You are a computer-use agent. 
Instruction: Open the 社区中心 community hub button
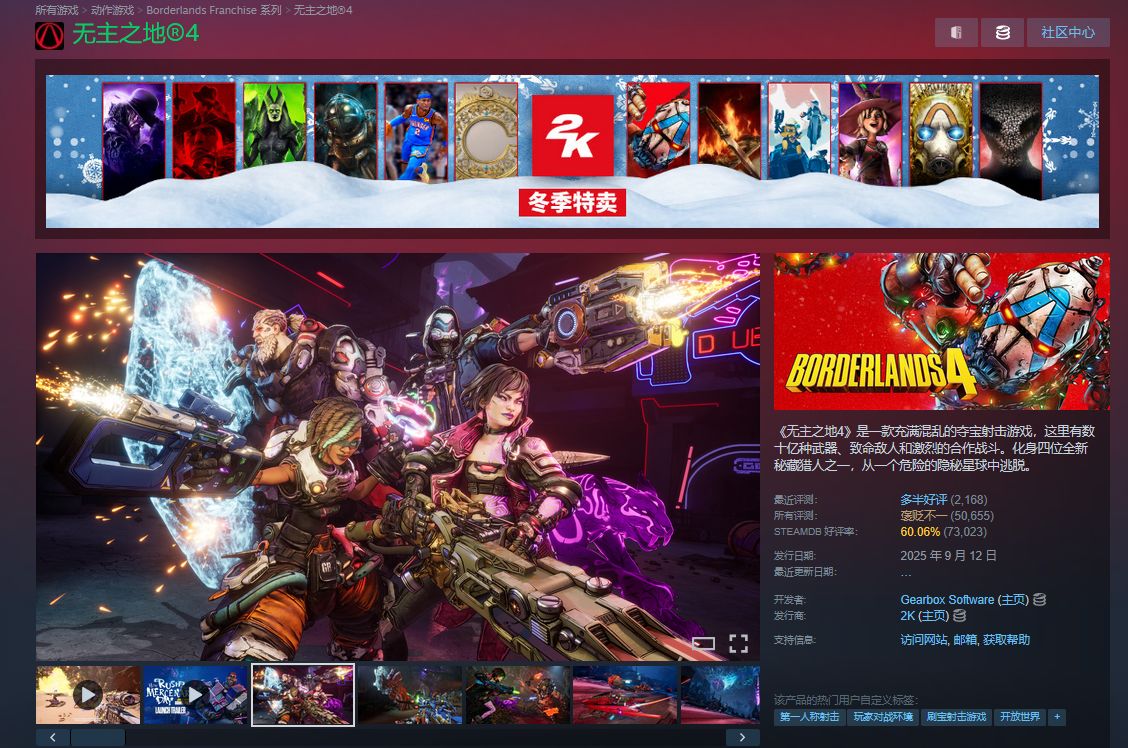[1068, 32]
